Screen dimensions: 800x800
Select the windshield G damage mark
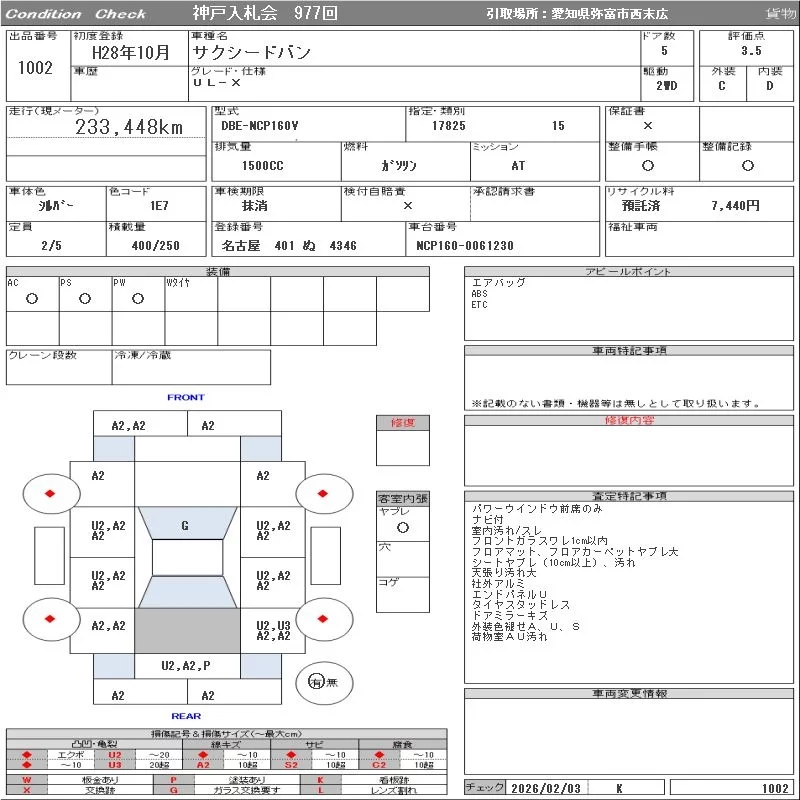pos(185,525)
